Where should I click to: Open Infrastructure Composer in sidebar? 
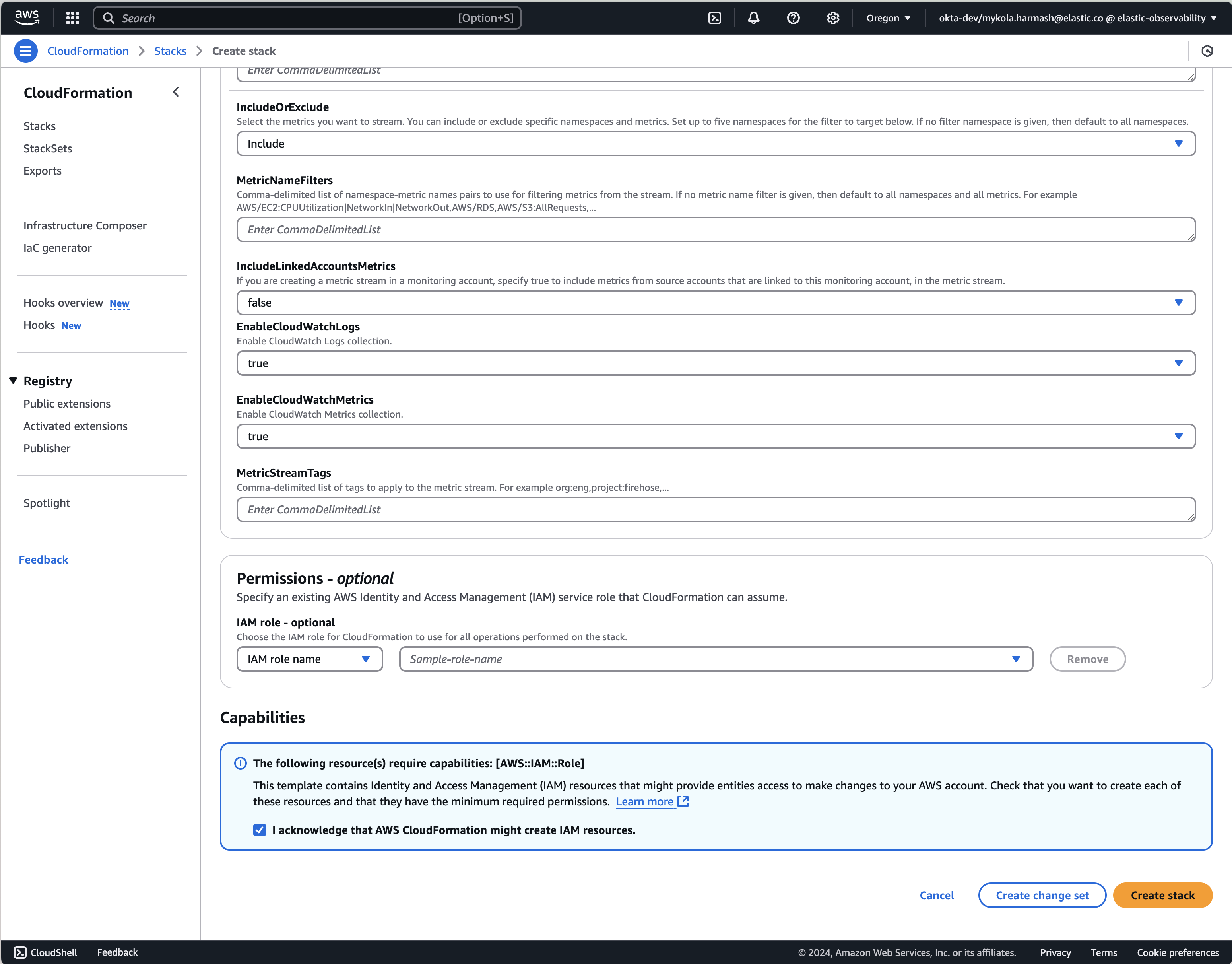point(85,226)
